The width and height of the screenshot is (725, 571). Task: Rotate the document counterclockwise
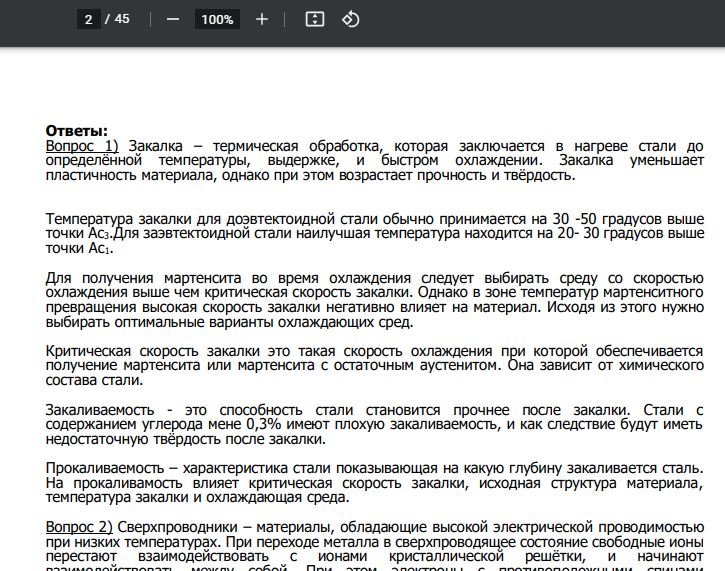(350, 19)
